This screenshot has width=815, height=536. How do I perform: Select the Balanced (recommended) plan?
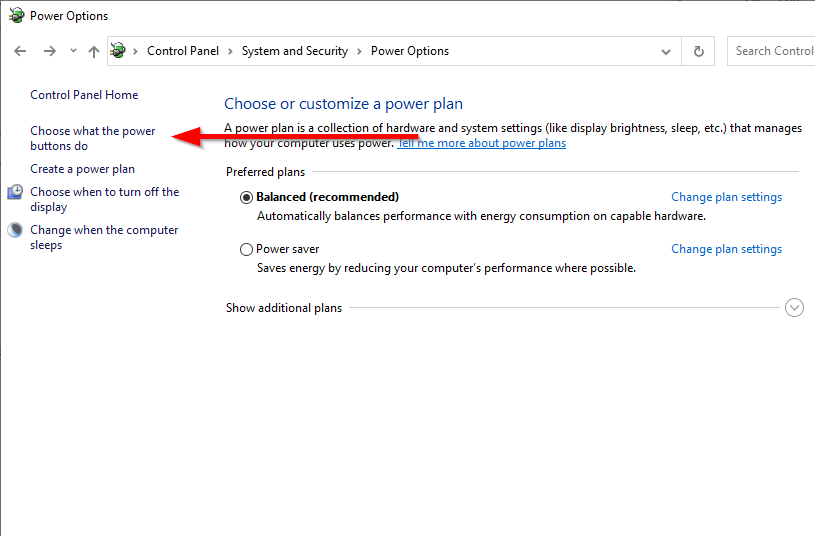tap(247, 197)
